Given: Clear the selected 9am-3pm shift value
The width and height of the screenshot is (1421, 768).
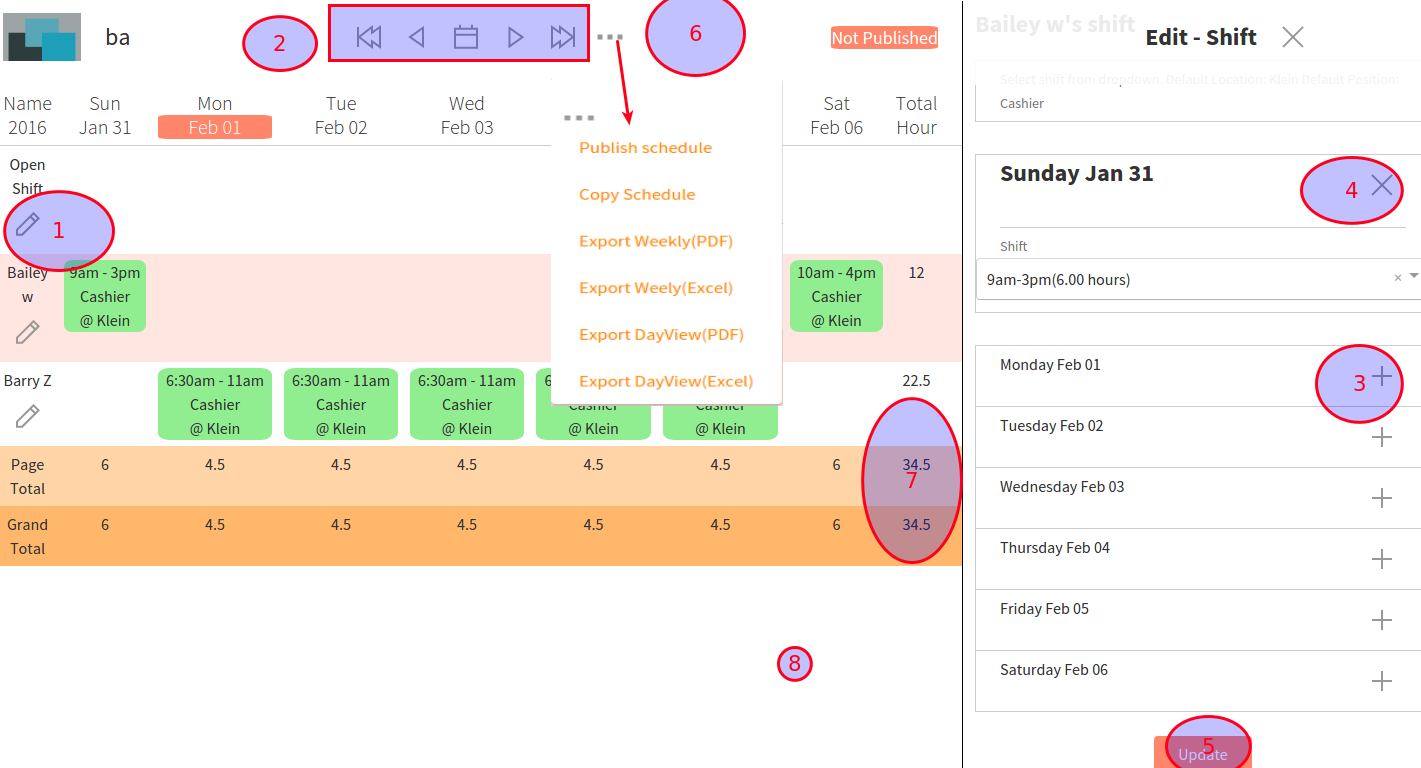Looking at the screenshot, I should pos(1397,279).
